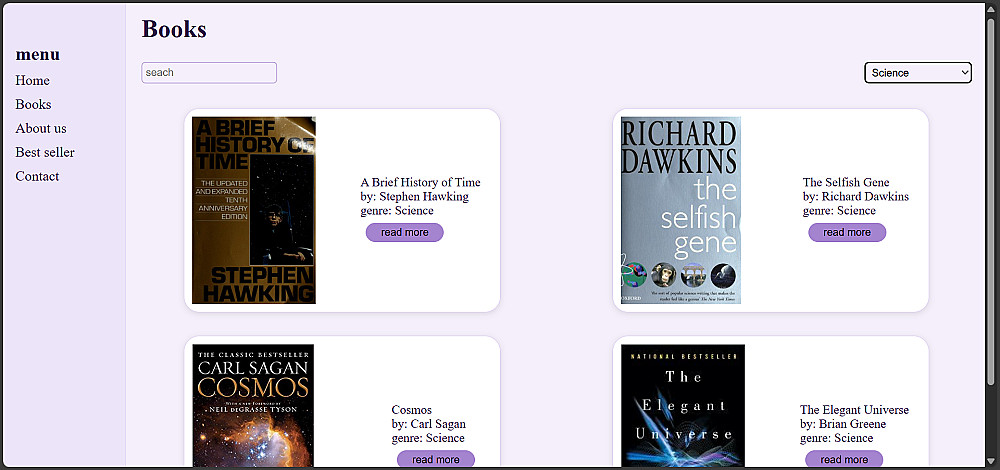Open the Contact menu link

point(37,176)
